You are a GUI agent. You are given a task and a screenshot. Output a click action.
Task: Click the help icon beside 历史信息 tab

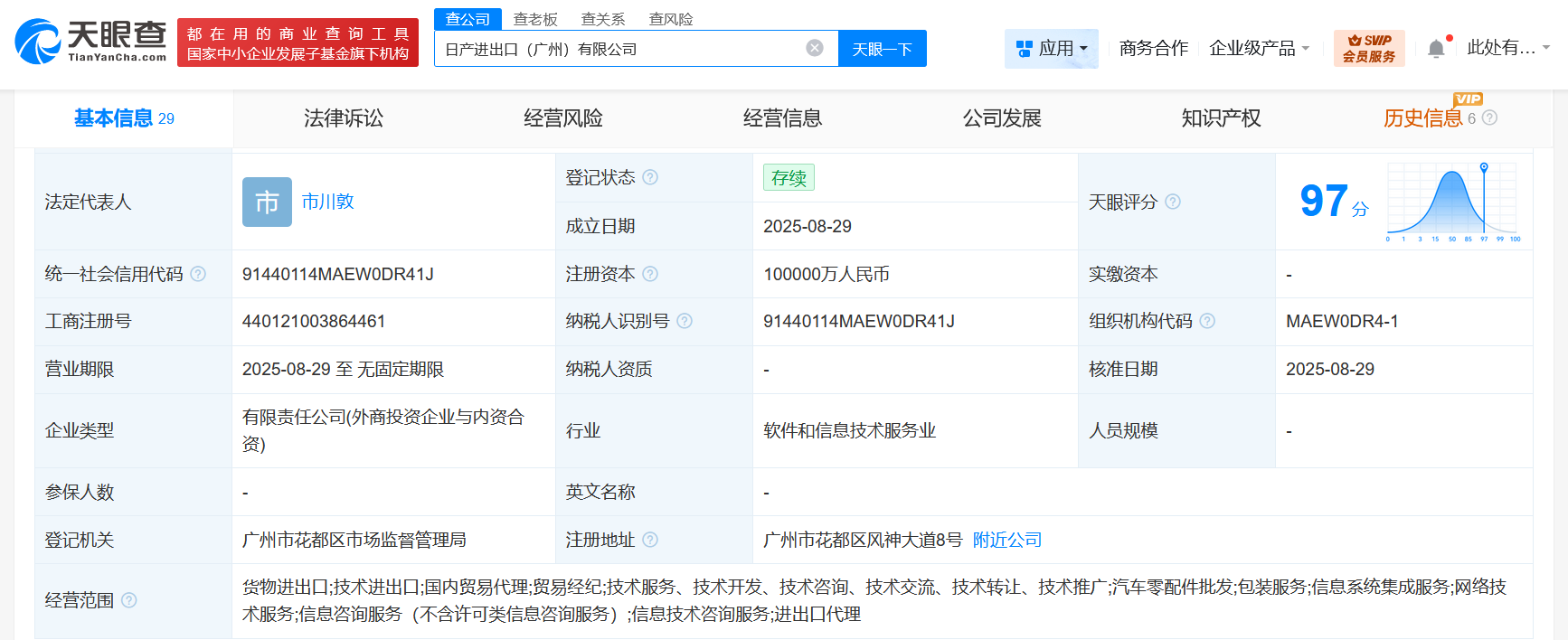[1490, 118]
